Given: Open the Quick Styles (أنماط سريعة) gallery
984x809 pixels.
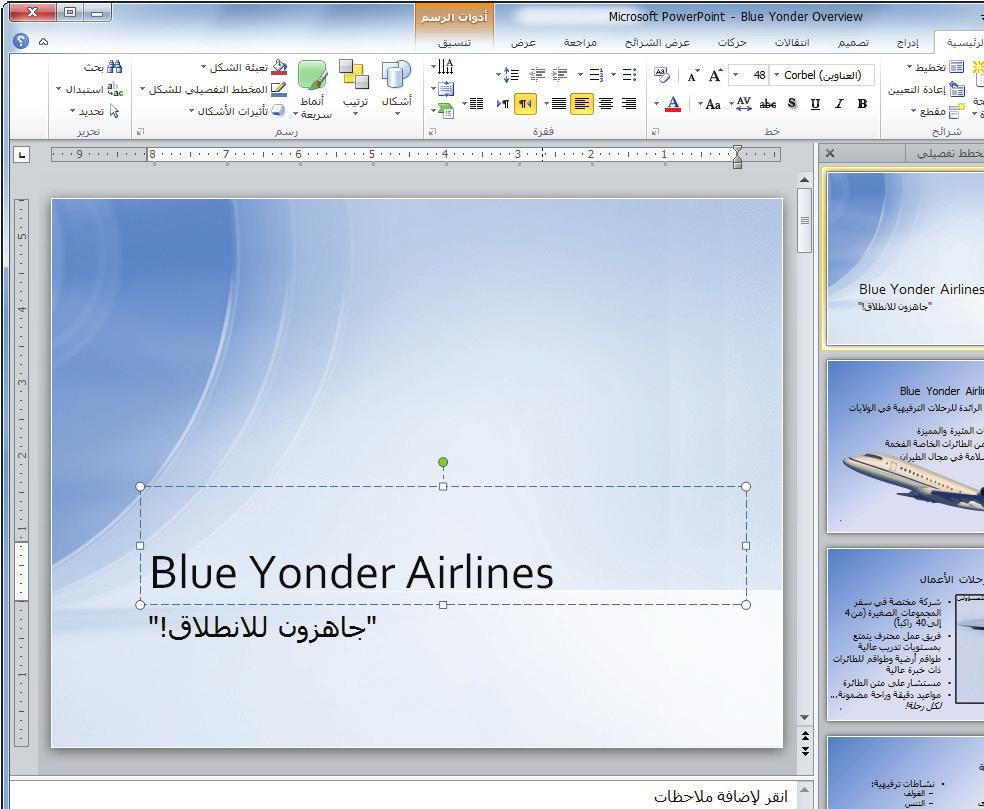Looking at the screenshot, I should [x=313, y=89].
